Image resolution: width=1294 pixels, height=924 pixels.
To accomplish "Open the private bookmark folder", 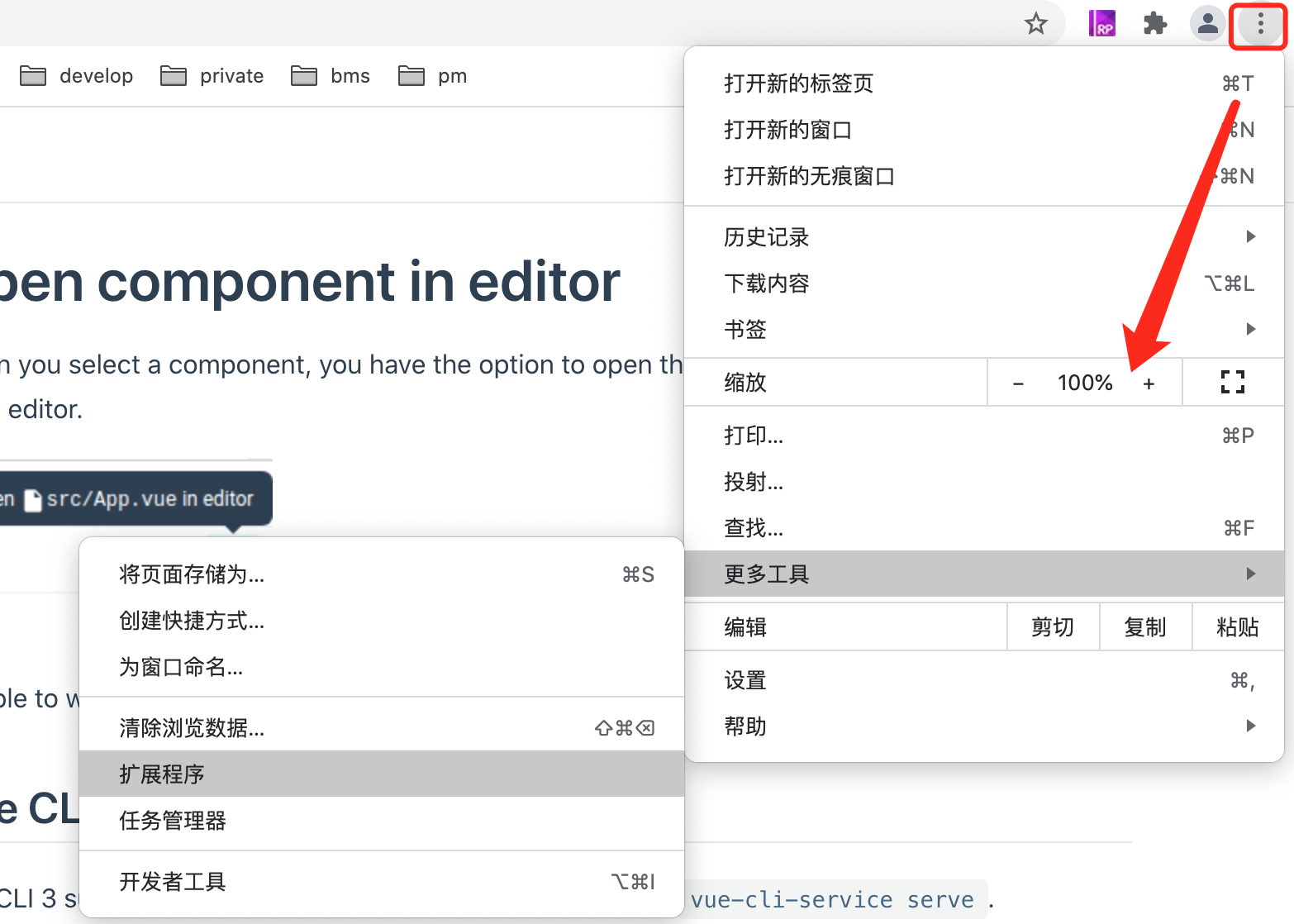I will pyautogui.click(x=212, y=76).
